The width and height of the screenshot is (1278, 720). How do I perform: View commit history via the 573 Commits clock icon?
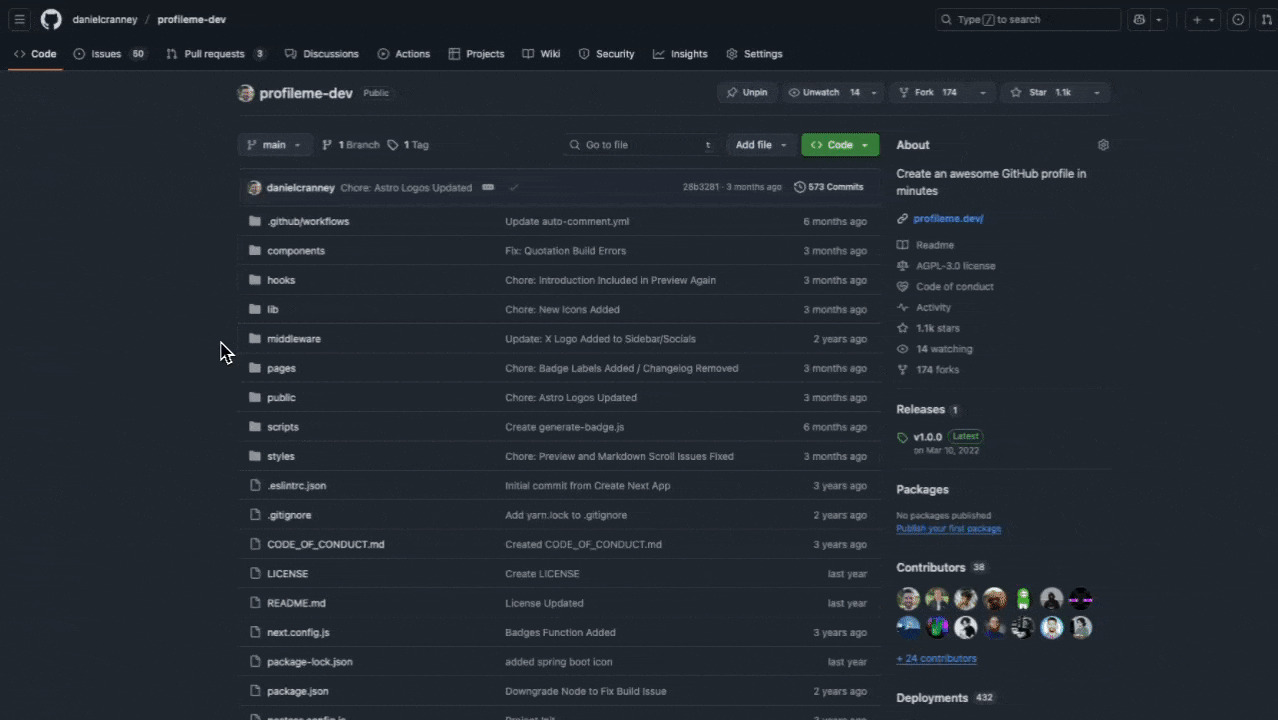tap(799, 186)
